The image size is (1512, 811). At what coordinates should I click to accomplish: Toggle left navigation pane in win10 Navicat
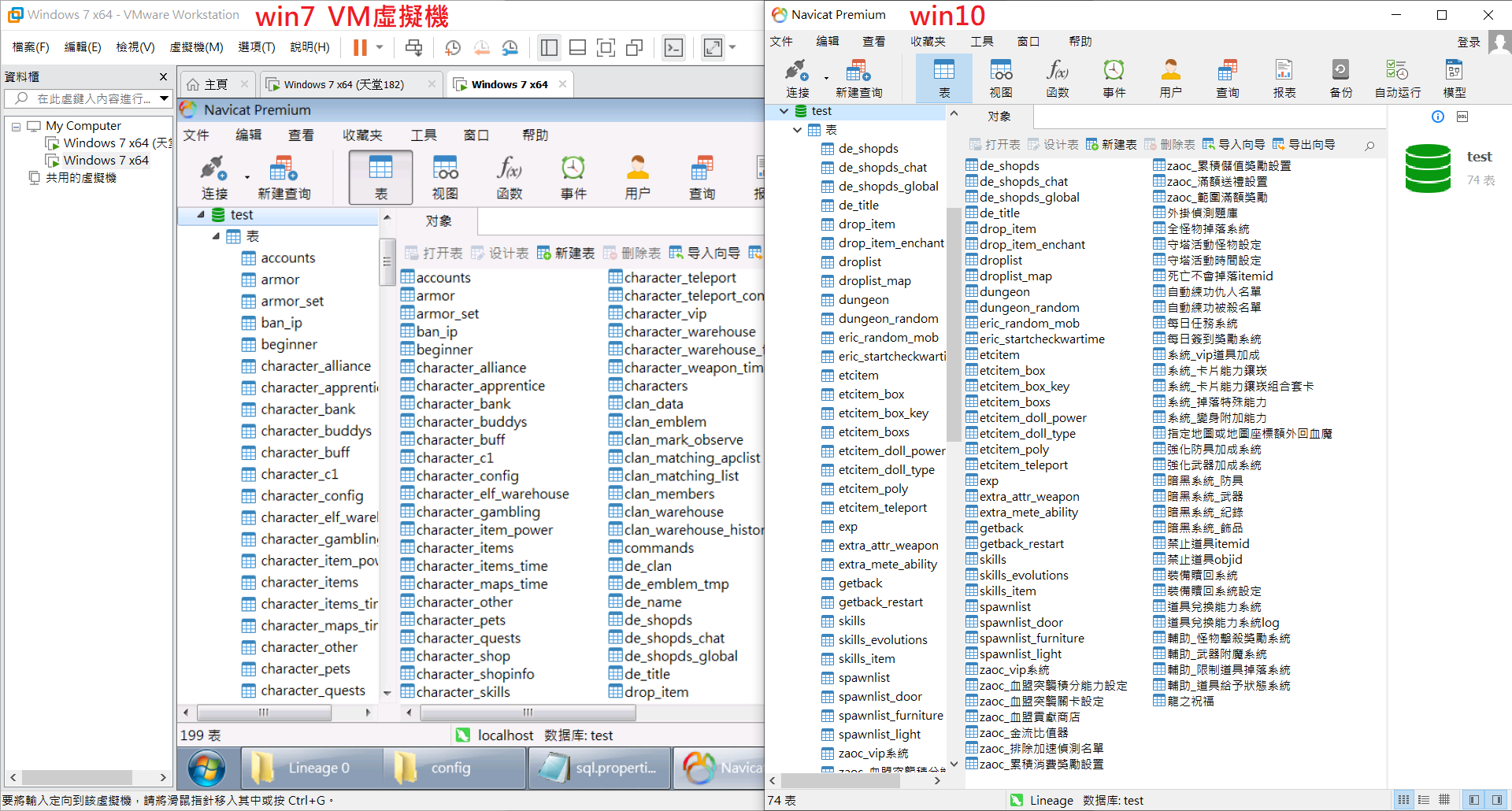coord(1474,800)
